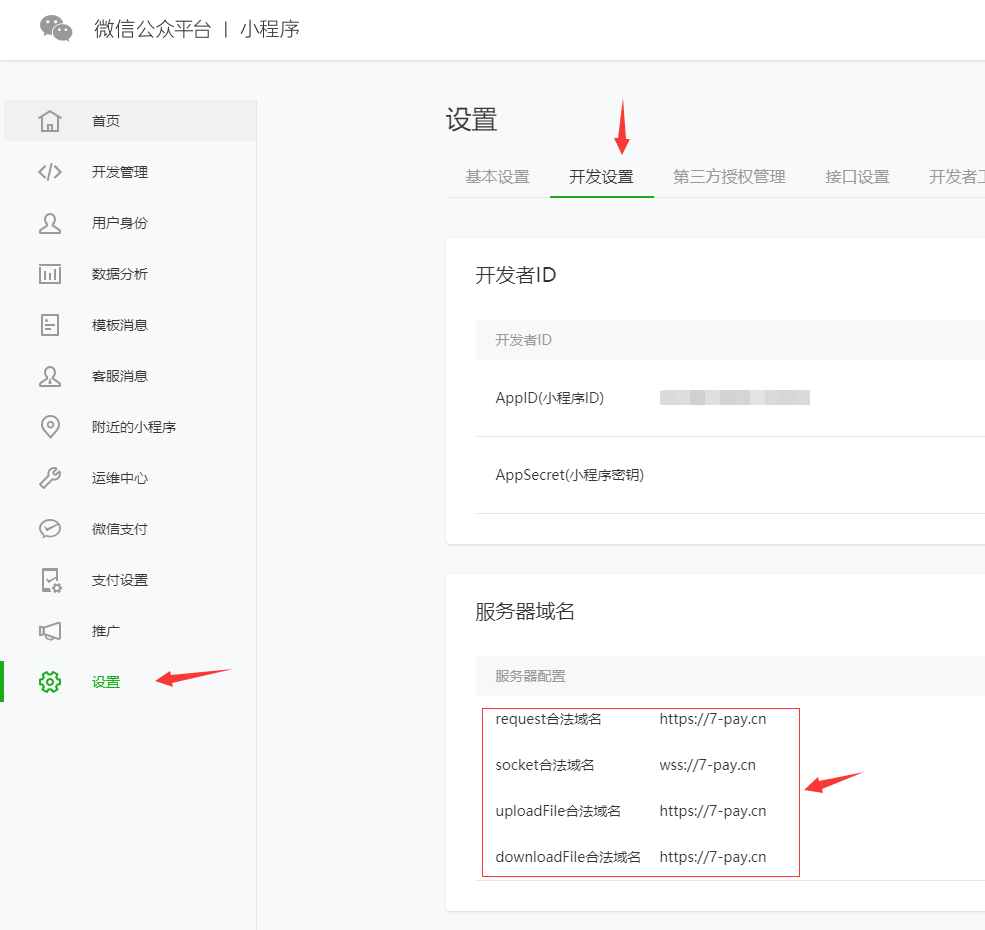The image size is (985, 930).
Task: Click the WeChat logo icon
Action: tap(56, 28)
